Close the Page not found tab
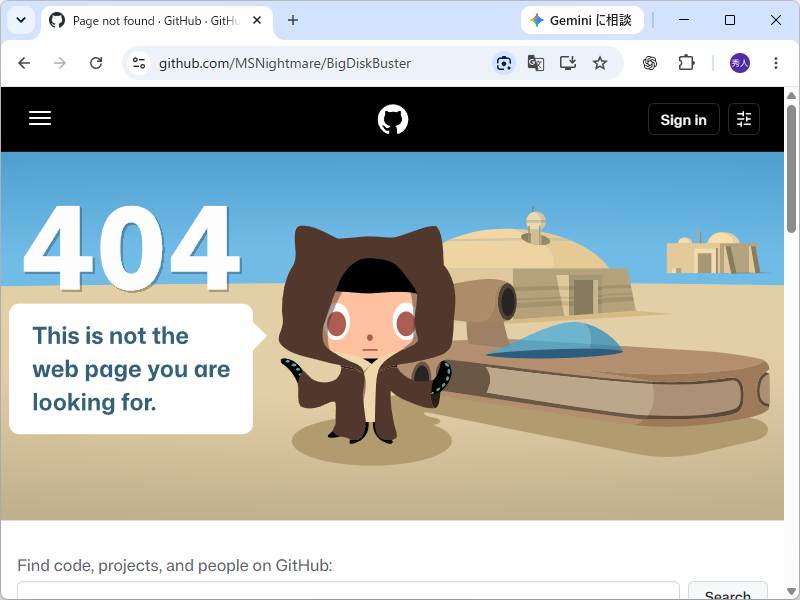Viewport: 800px width, 600px height. [x=257, y=20]
